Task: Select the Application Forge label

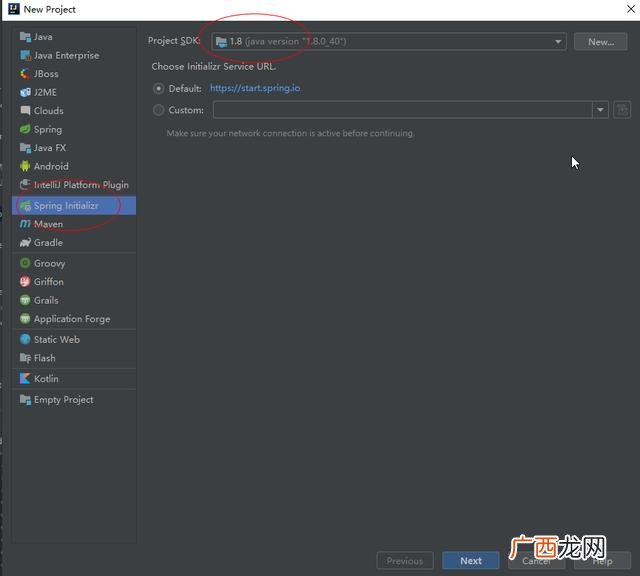Action: click(x=72, y=319)
